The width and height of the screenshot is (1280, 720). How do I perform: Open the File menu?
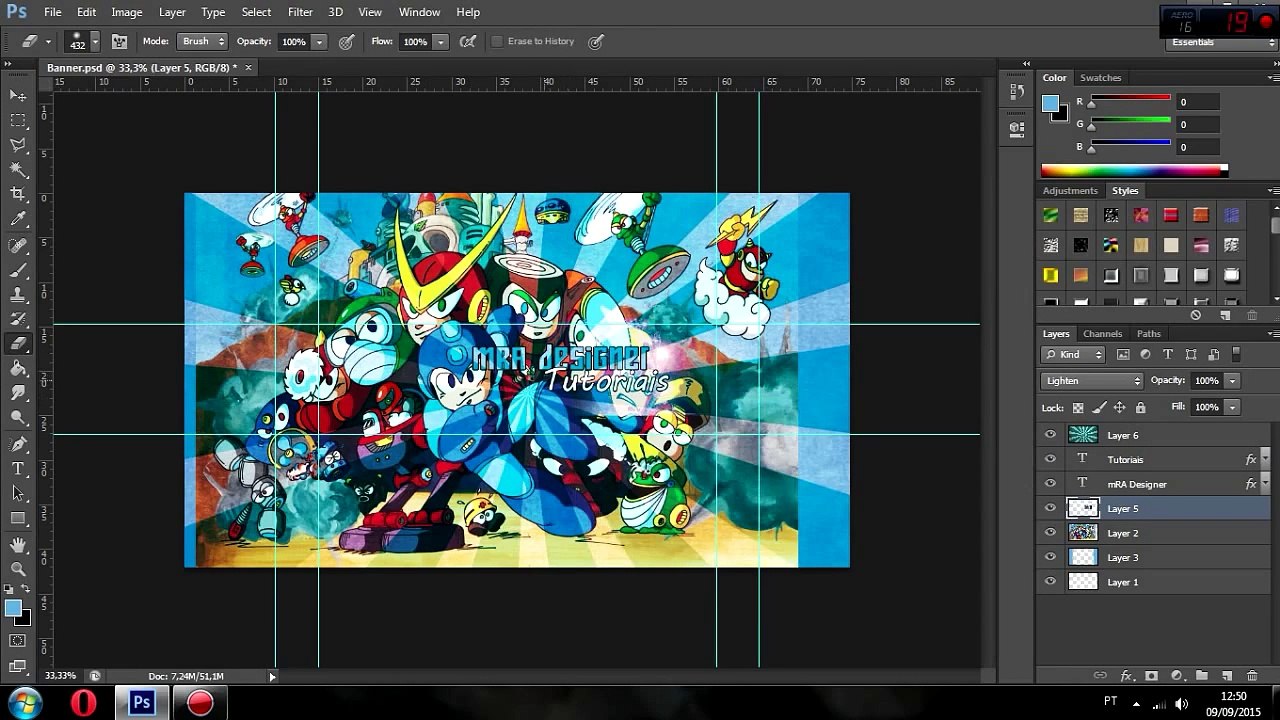coord(53,12)
